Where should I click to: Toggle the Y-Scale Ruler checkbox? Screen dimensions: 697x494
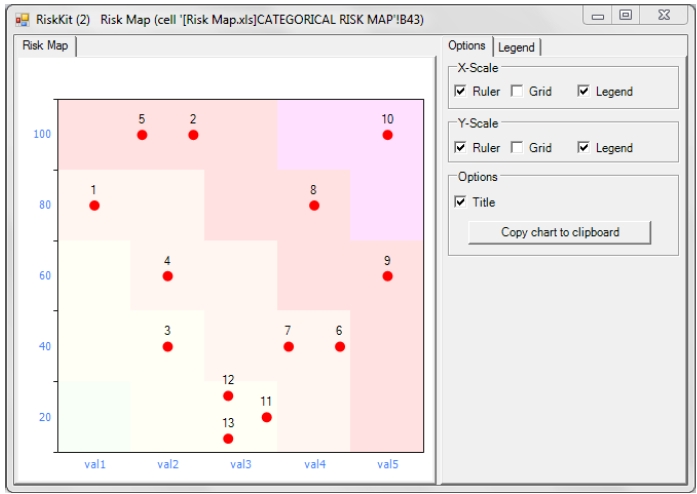(x=461, y=147)
